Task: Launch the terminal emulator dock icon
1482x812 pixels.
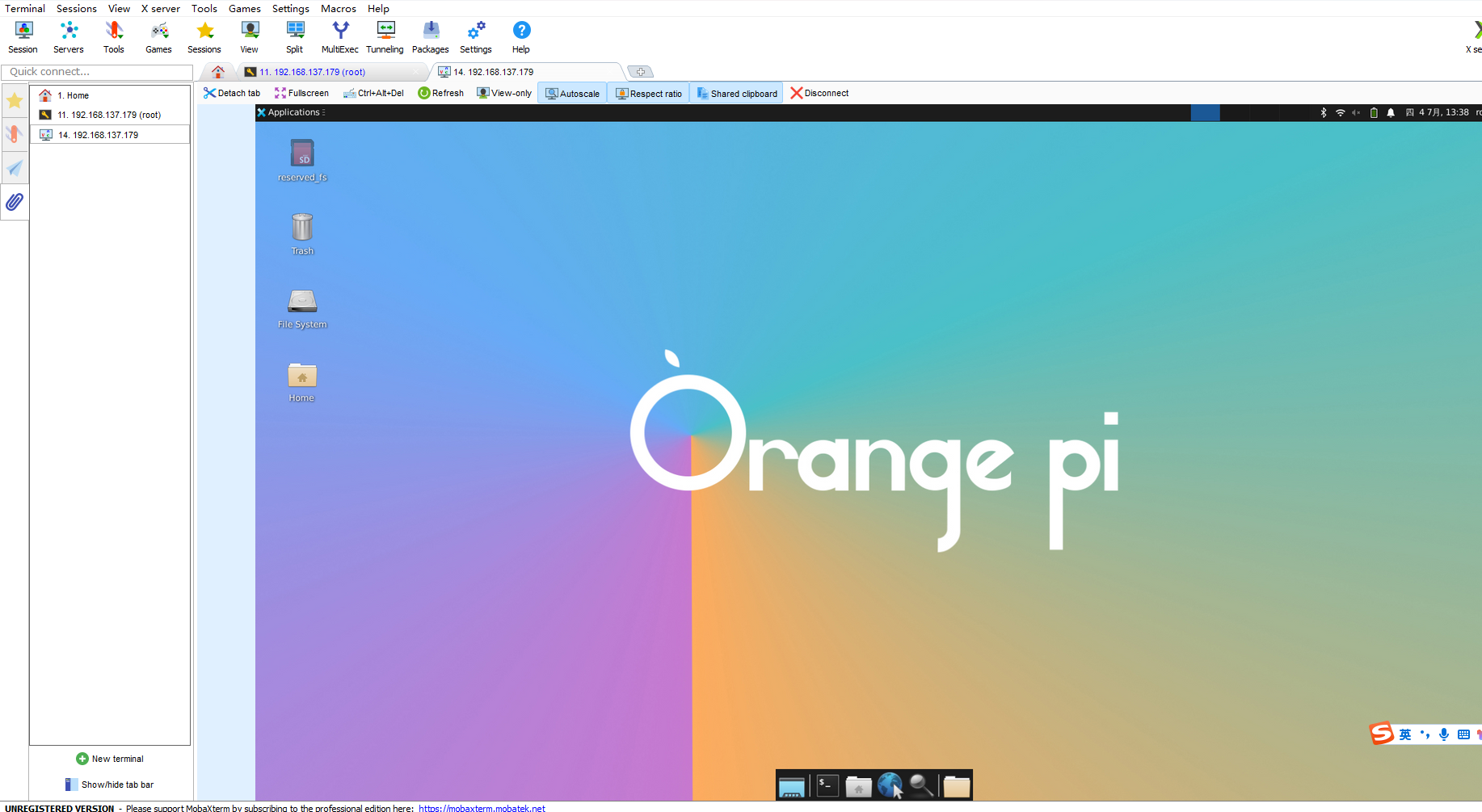Action: coord(827,785)
